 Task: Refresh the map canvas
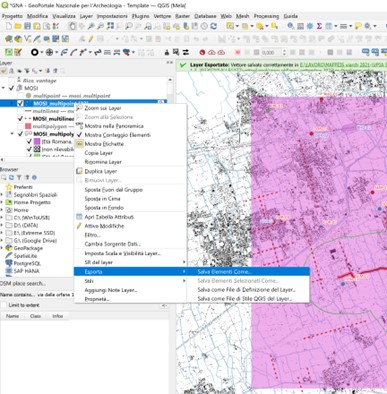click(x=213, y=26)
